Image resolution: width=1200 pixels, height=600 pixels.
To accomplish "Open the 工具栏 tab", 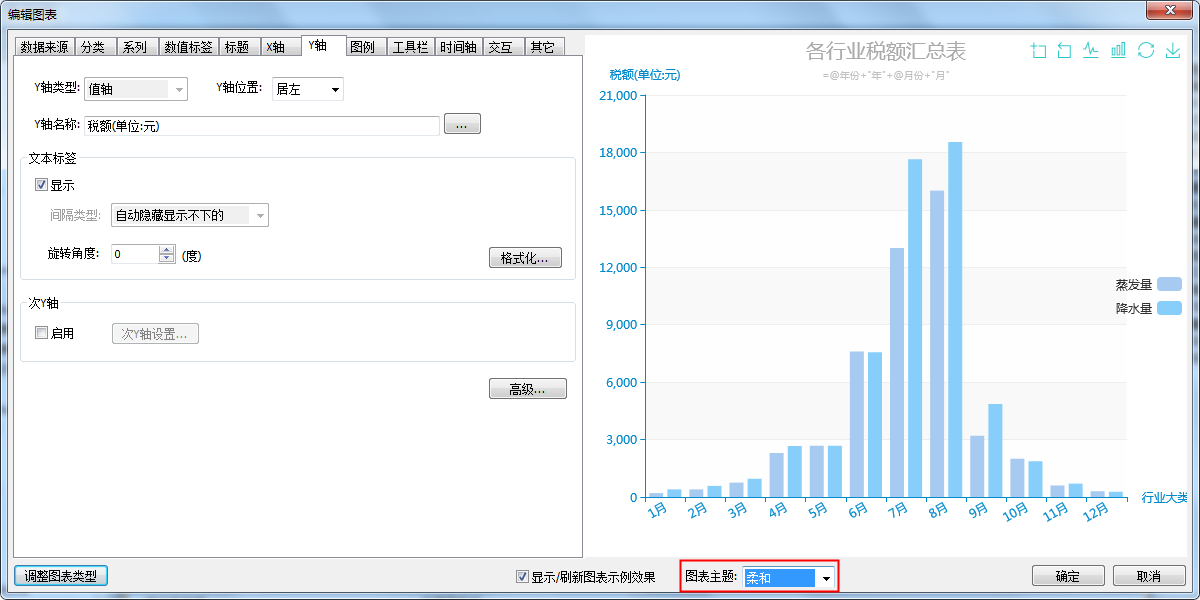I will pos(410,47).
